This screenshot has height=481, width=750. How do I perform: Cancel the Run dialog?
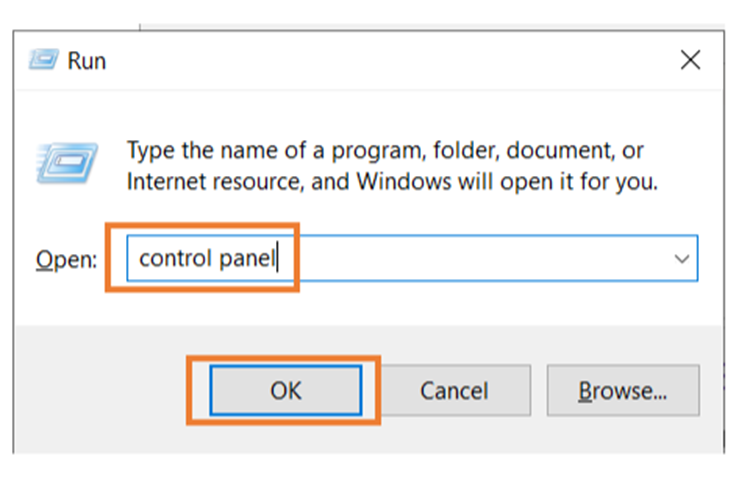click(454, 391)
